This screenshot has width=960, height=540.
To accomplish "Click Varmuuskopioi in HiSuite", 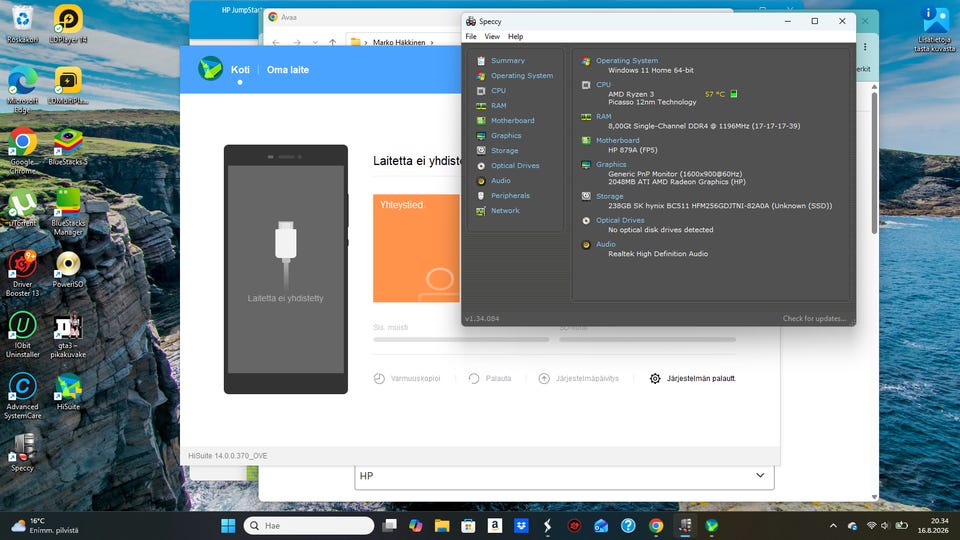I will (x=407, y=379).
